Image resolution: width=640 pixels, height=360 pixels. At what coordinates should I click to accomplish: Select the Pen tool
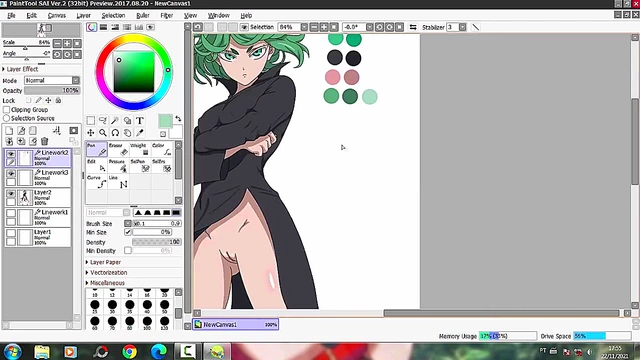[x=97, y=149]
